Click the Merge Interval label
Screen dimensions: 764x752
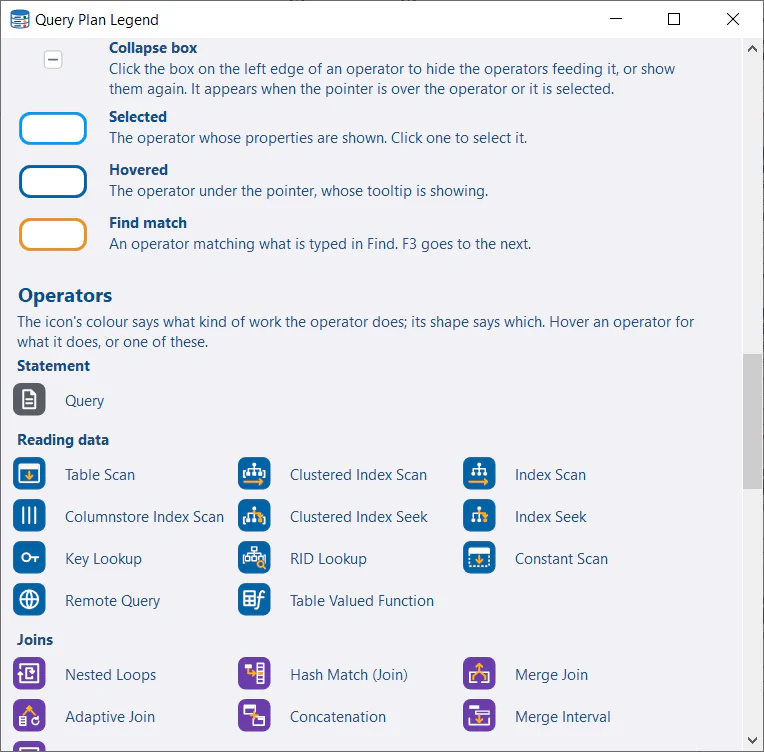pos(563,716)
